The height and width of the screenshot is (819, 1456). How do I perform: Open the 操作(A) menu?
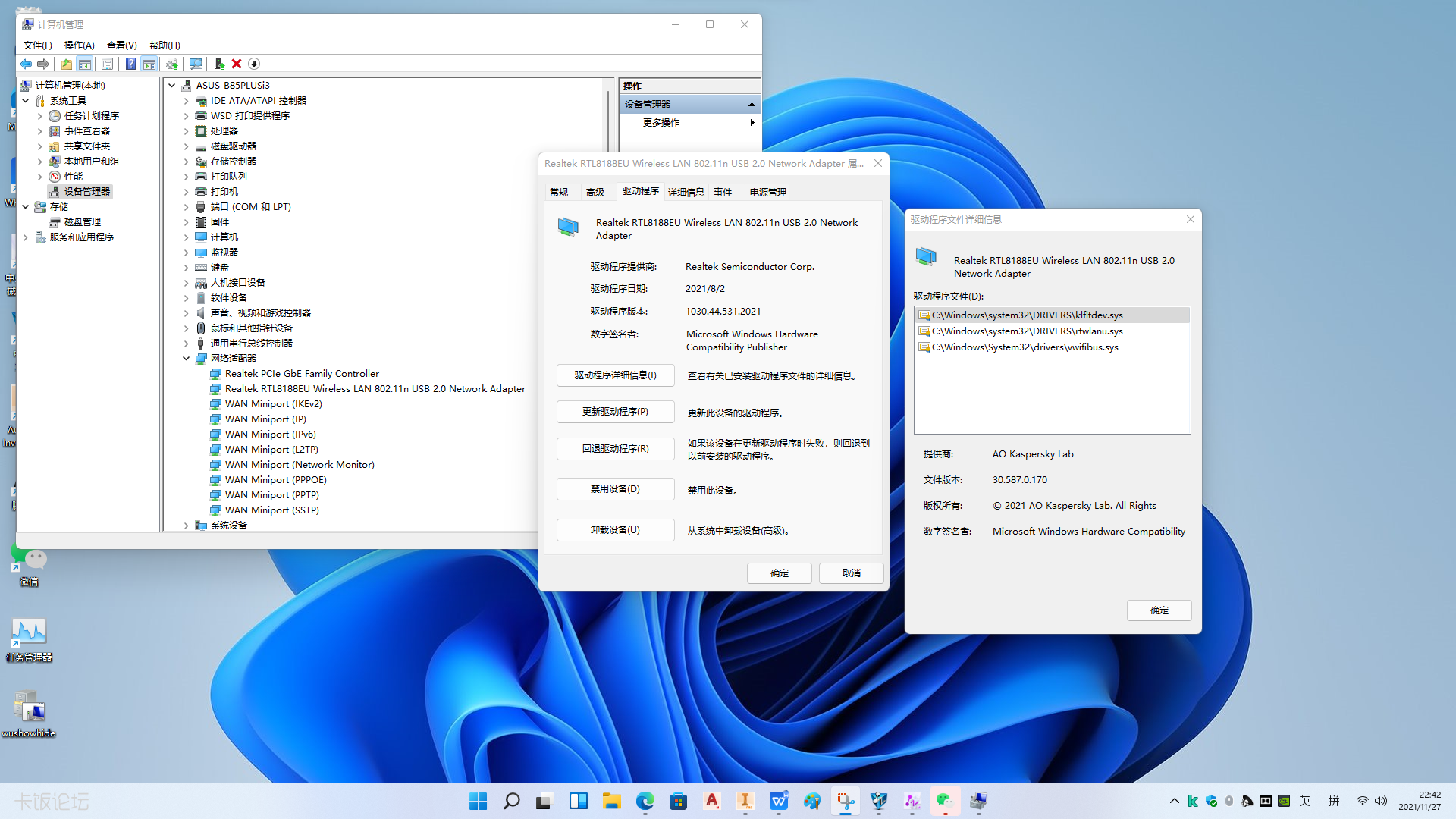pos(80,45)
